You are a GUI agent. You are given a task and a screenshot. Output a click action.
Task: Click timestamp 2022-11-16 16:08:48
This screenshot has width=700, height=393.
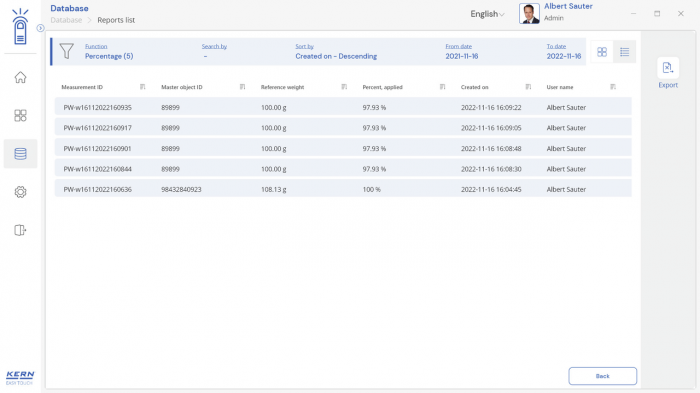coord(491,148)
